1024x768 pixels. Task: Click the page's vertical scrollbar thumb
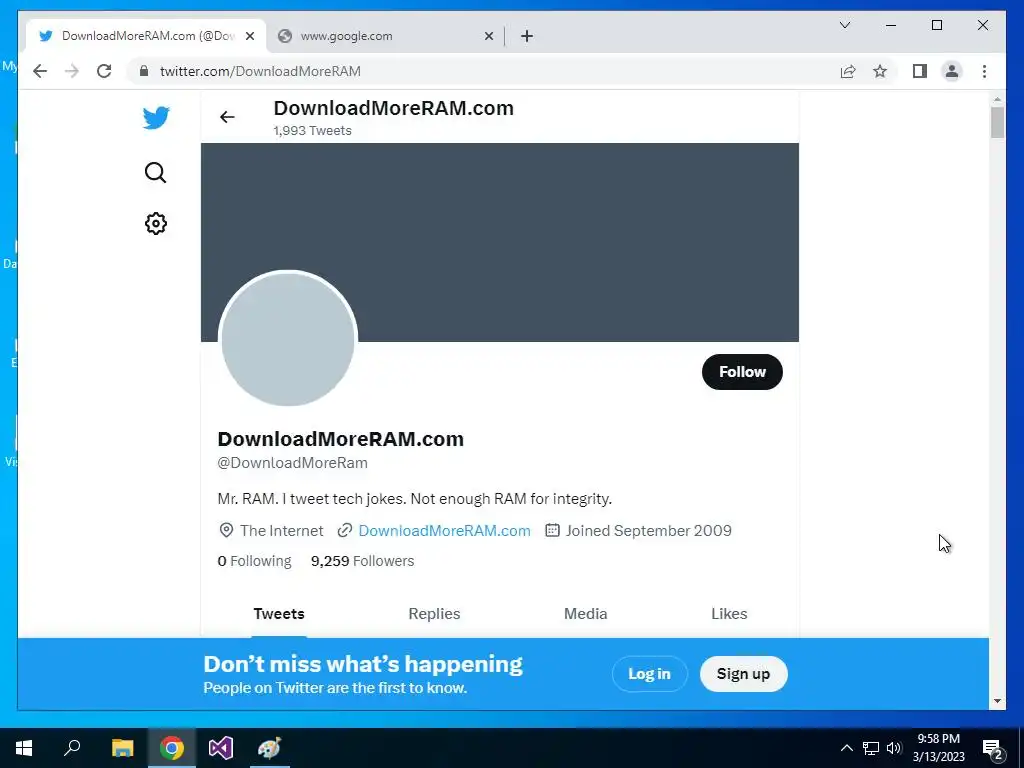tap(997, 123)
